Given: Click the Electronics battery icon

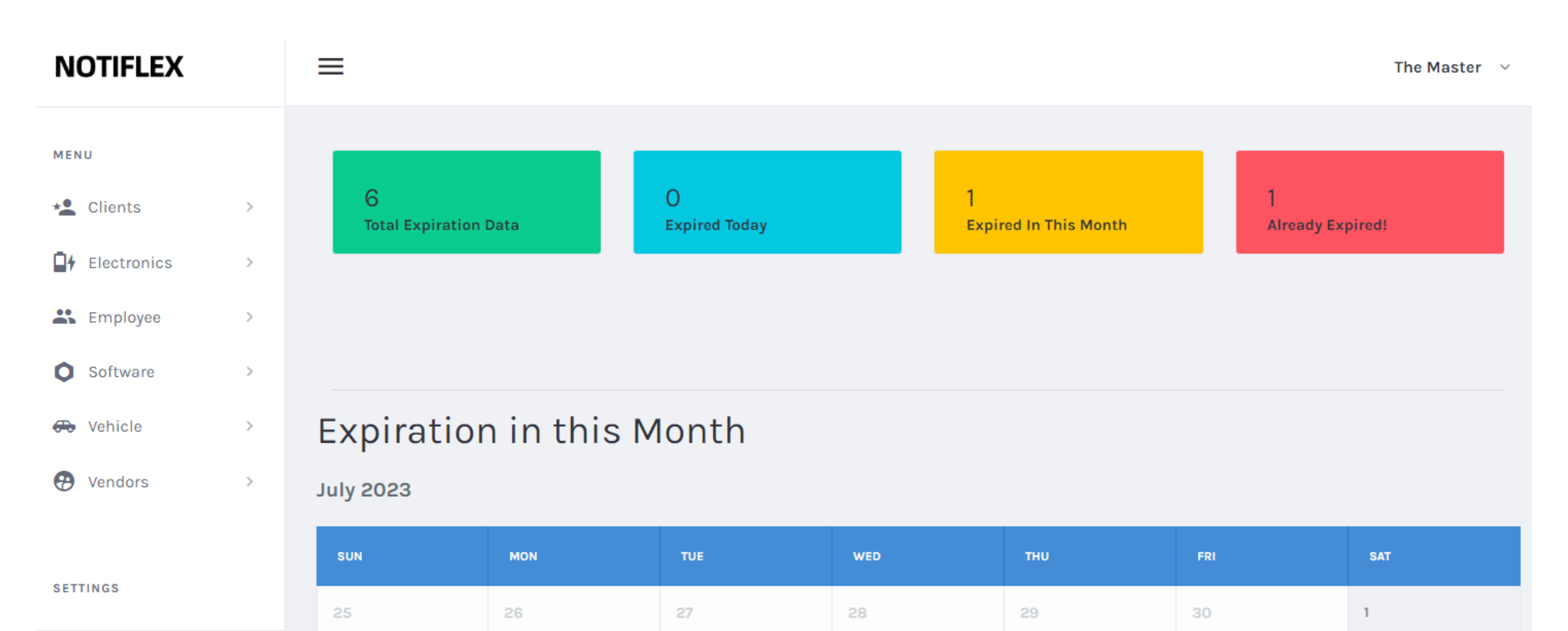Looking at the screenshot, I should 64,262.
